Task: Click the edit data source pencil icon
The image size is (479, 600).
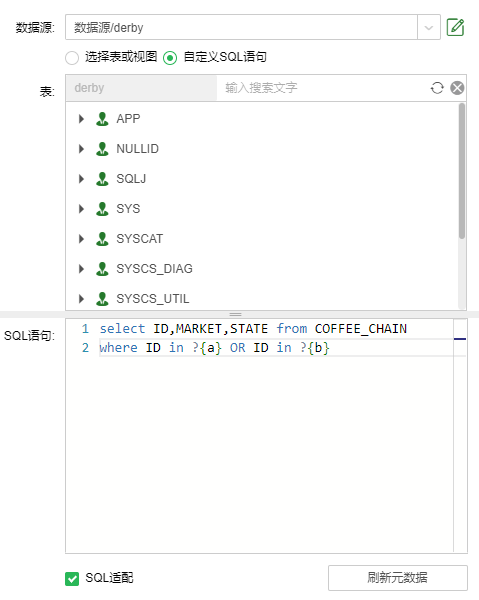Action: (x=455, y=27)
